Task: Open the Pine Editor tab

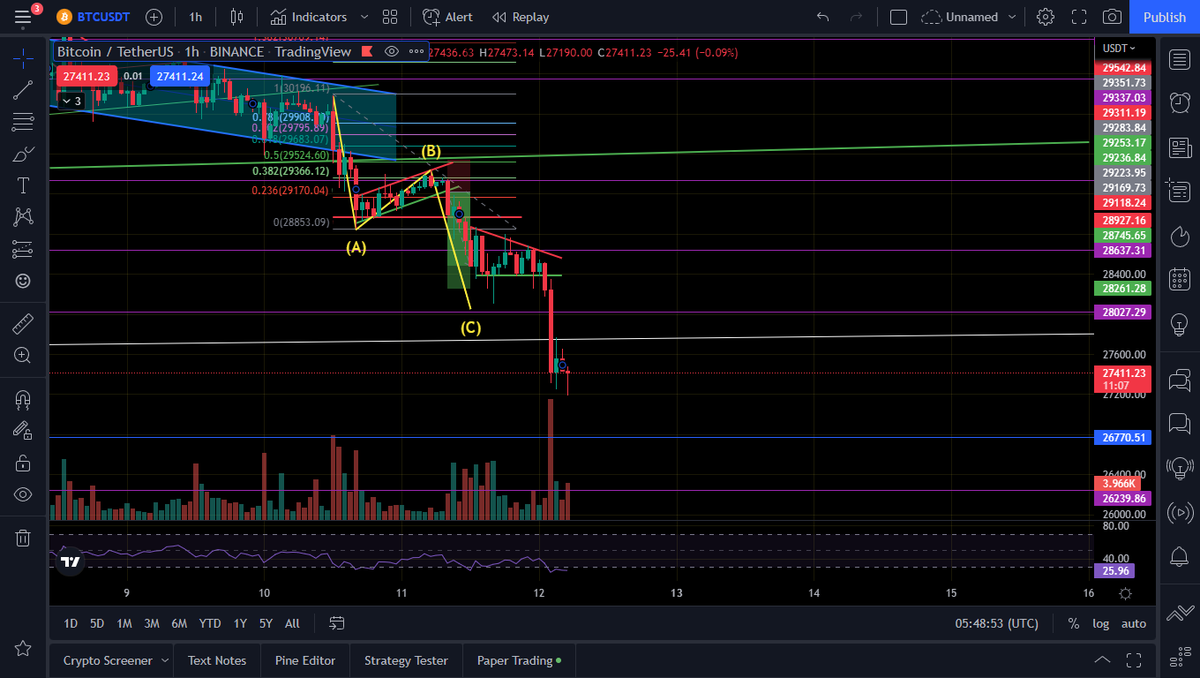Action: point(305,660)
